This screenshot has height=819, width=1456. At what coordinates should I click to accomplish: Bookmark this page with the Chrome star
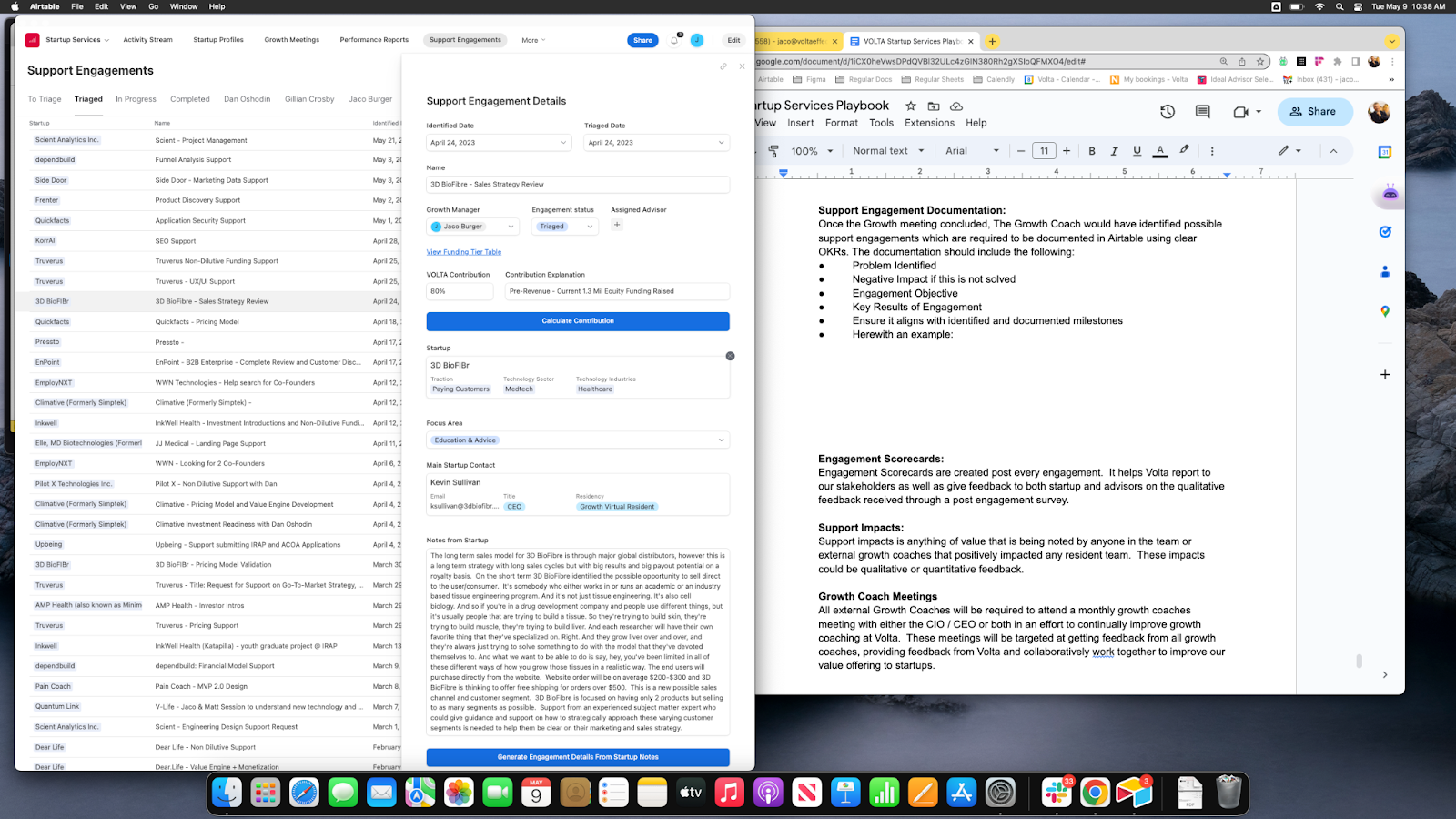[x=1260, y=62]
